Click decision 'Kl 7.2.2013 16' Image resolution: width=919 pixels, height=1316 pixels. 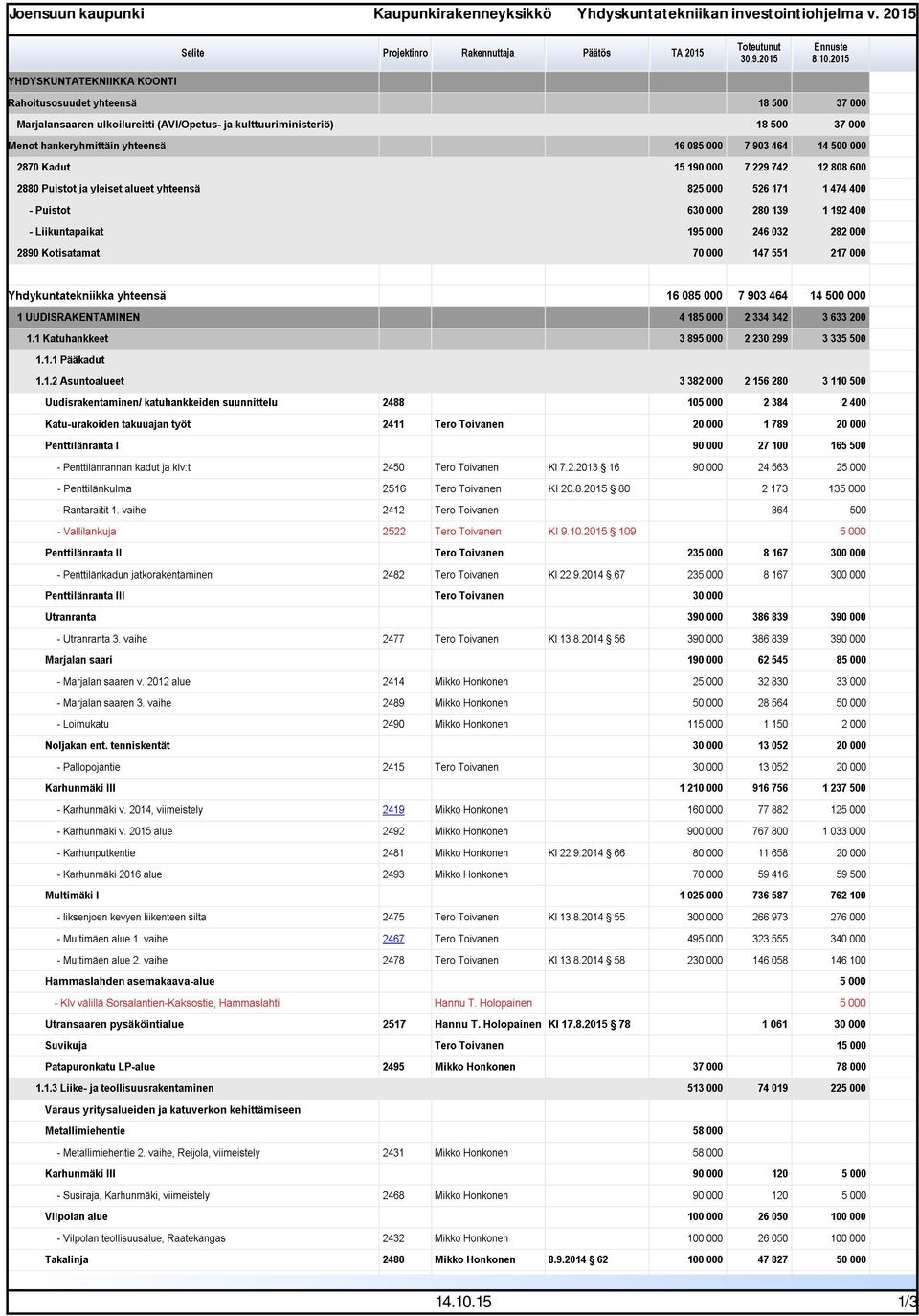[x=583, y=467]
